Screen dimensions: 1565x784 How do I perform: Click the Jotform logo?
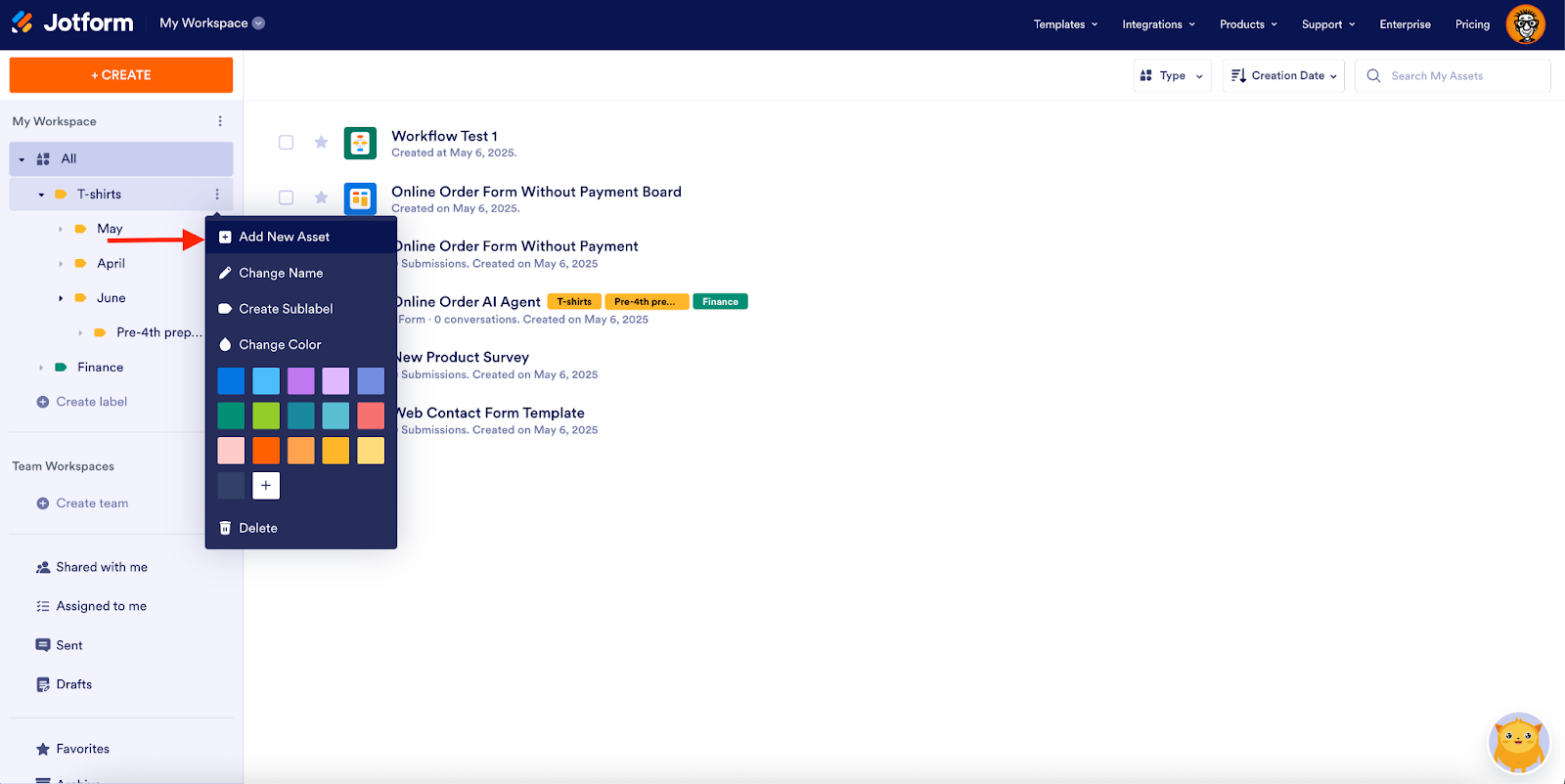point(71,22)
